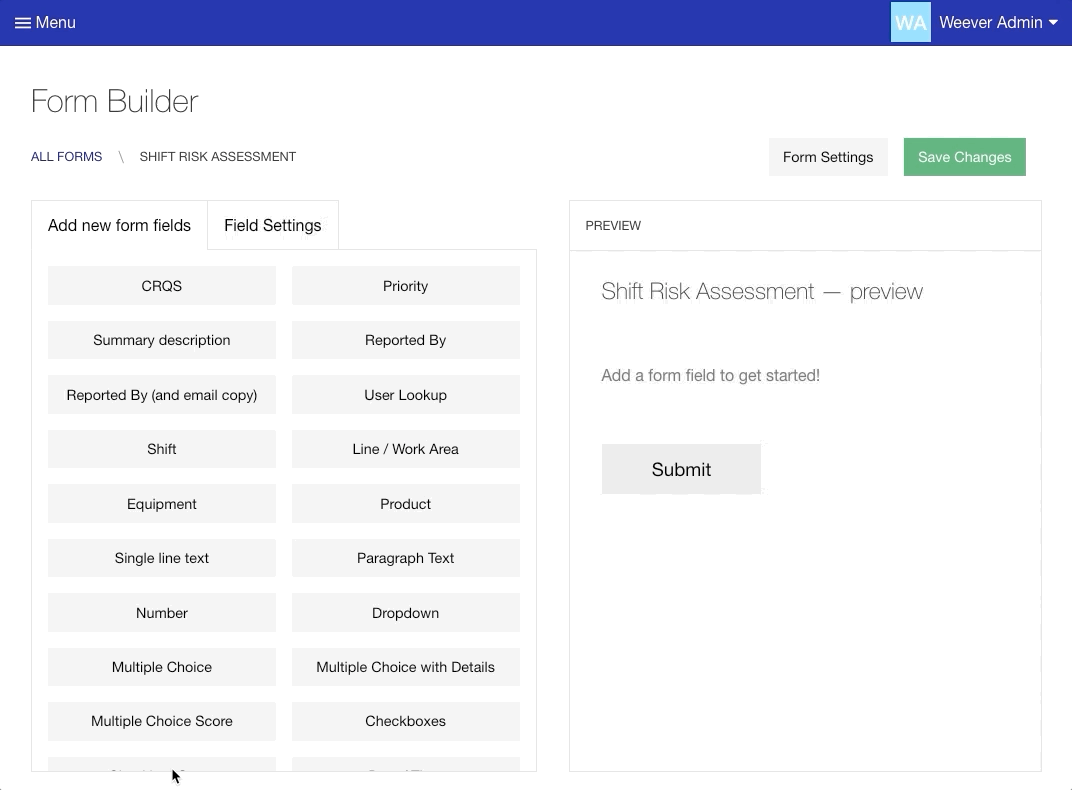The height and width of the screenshot is (790, 1072).
Task: Expand the Weever Admin dropdown
Action: pos(998,23)
